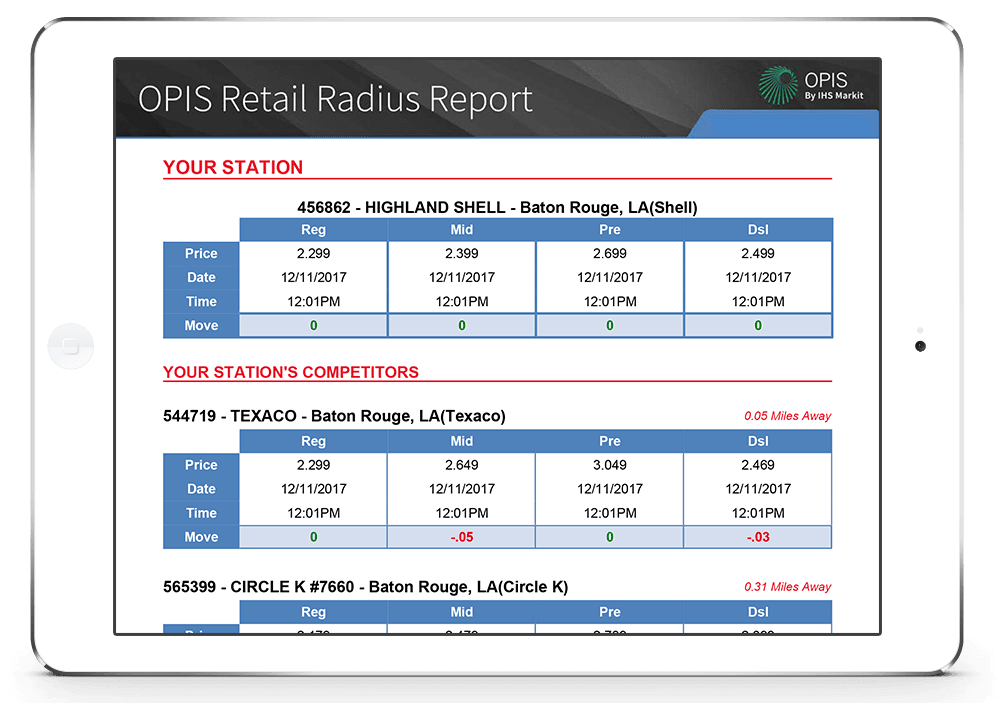Screen dimensions: 1000x703
Task: Click Texaco Mid price 2.649
Action: [462, 465]
